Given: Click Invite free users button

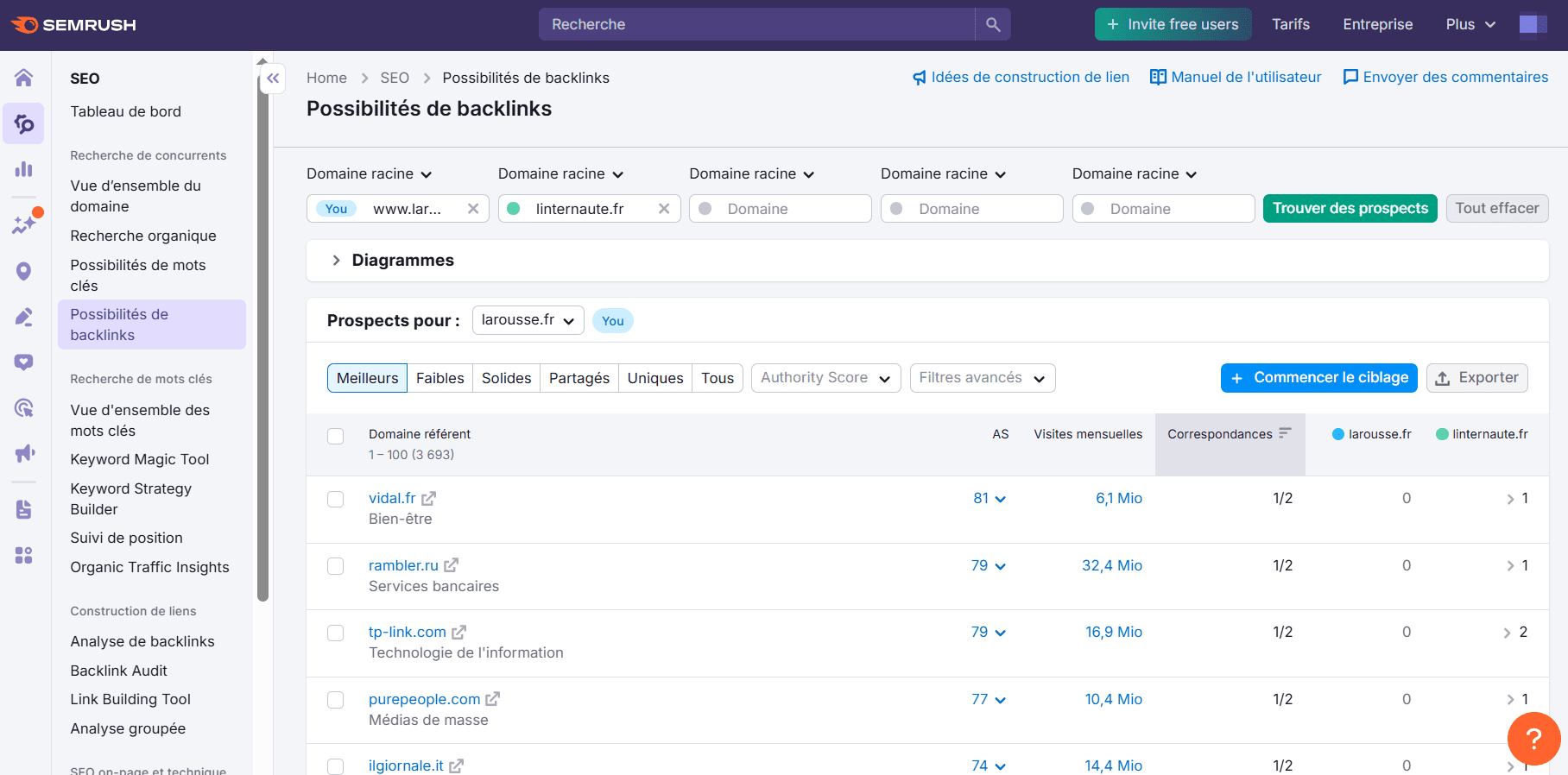Looking at the screenshot, I should pos(1173,24).
